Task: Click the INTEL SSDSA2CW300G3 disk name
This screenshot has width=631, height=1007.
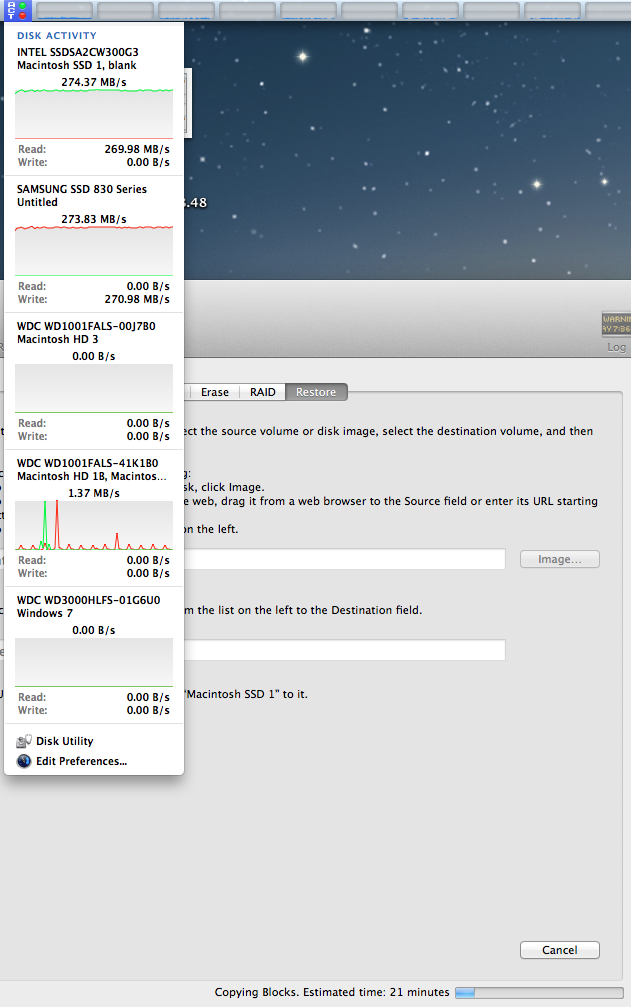Action: pyautogui.click(x=78, y=52)
